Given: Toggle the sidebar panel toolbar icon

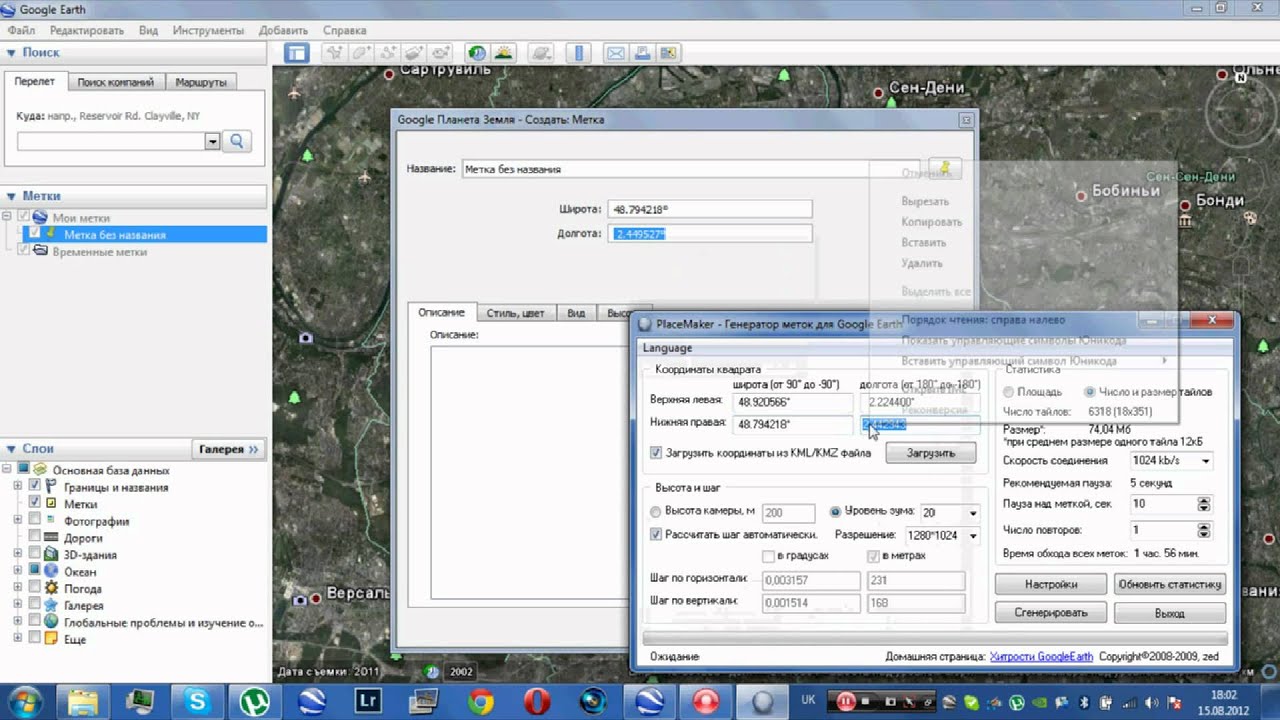Looking at the screenshot, I should [297, 53].
